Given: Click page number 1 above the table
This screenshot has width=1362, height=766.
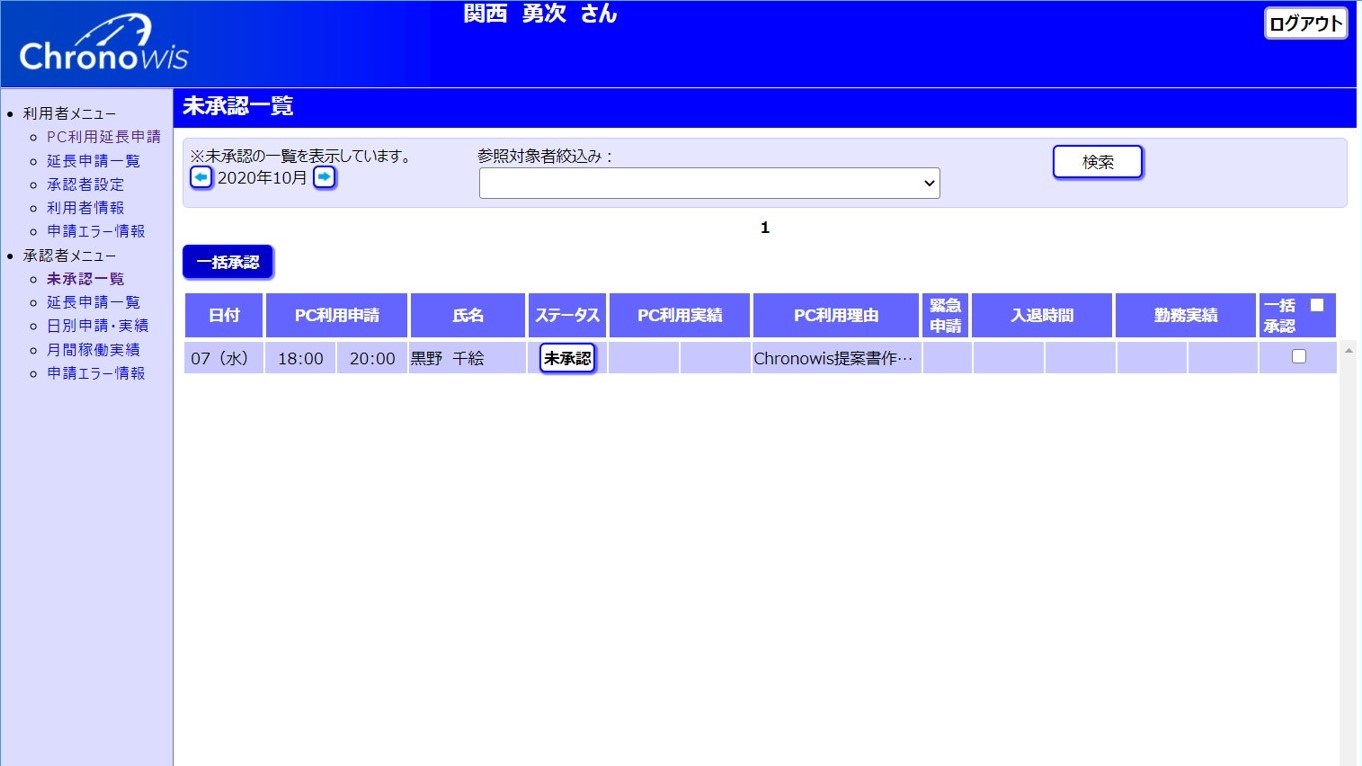Looking at the screenshot, I should 765,228.
